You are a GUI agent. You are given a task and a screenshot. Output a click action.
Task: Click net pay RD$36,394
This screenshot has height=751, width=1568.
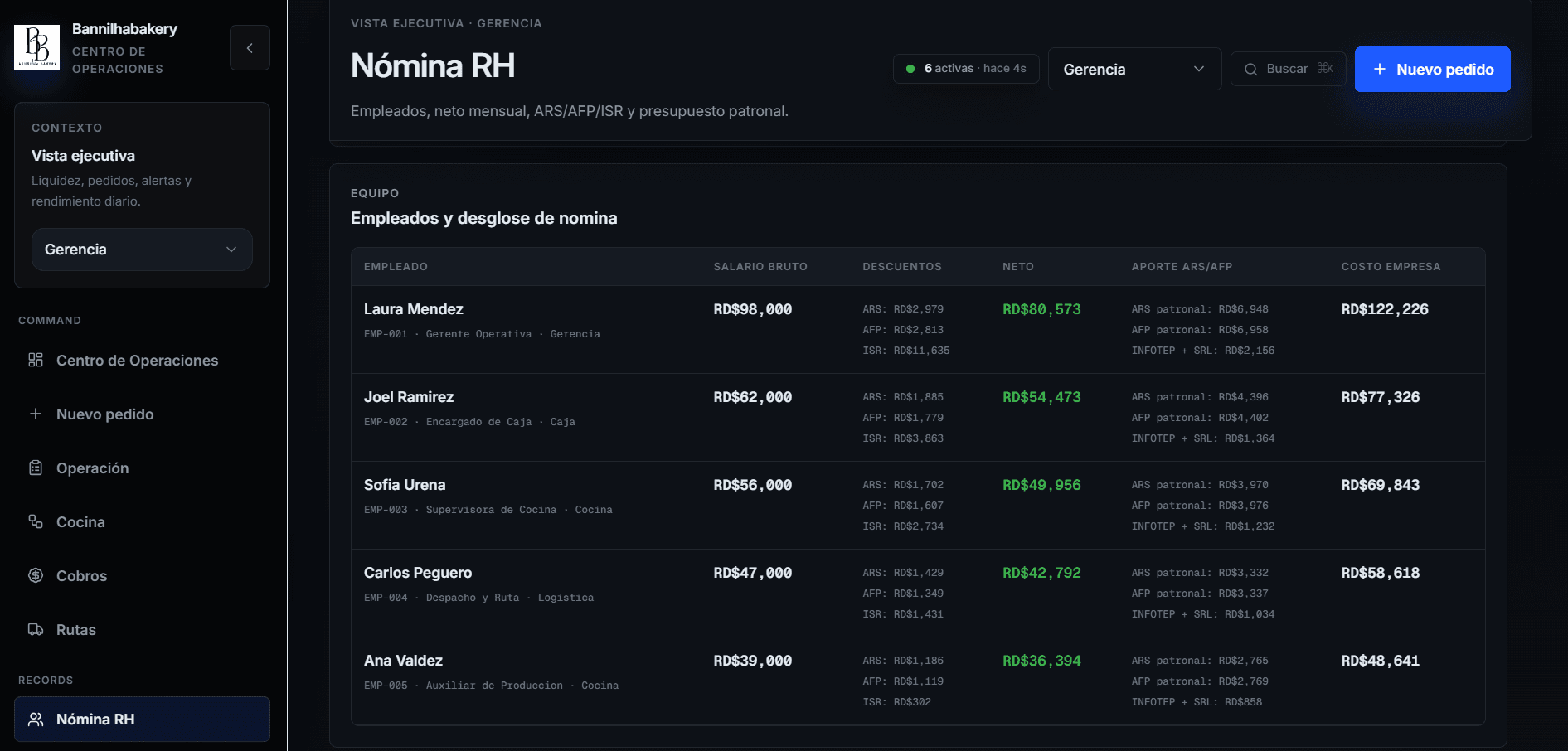(1041, 661)
